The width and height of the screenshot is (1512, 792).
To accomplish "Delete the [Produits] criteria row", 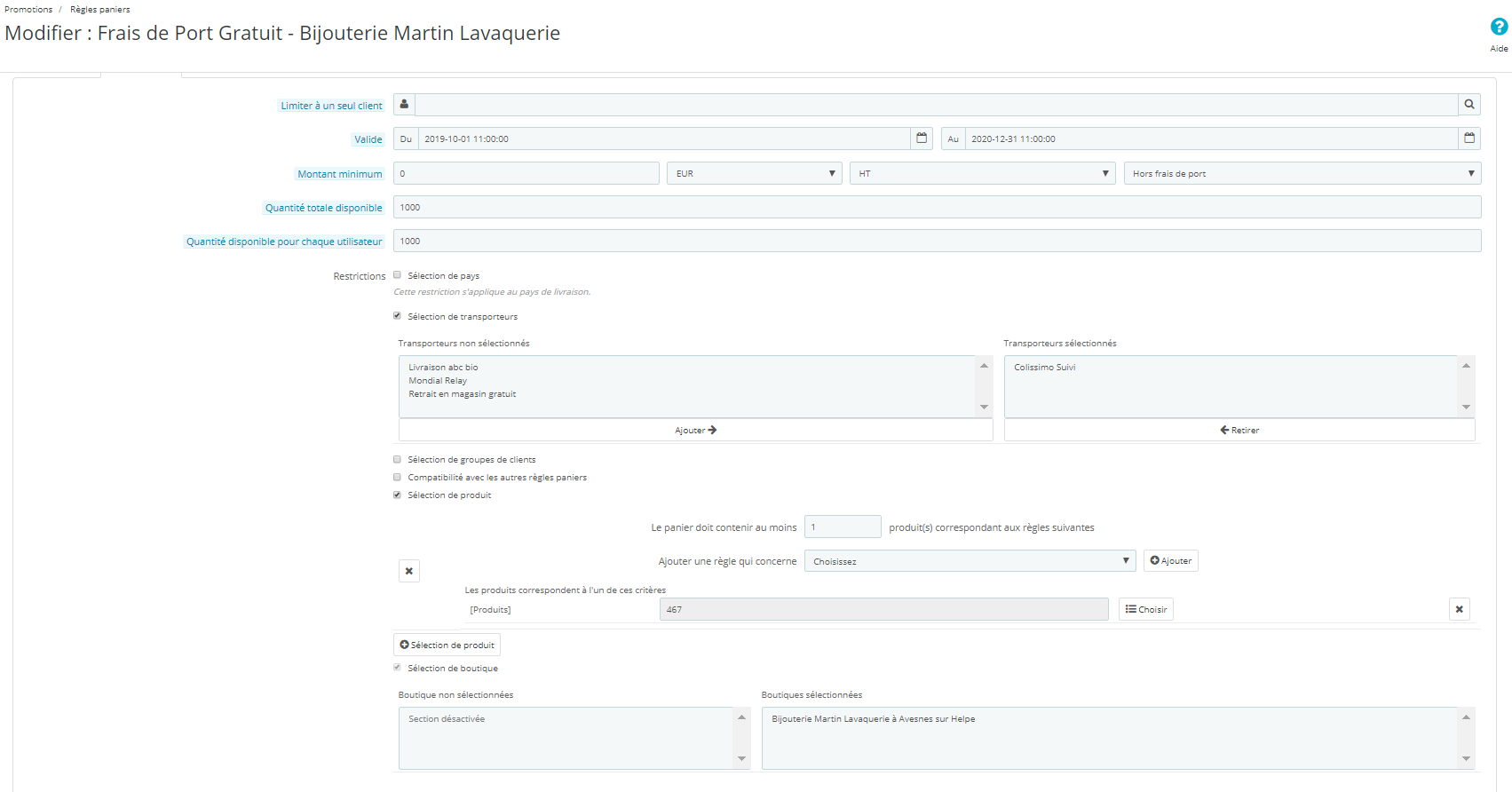I will point(1460,609).
